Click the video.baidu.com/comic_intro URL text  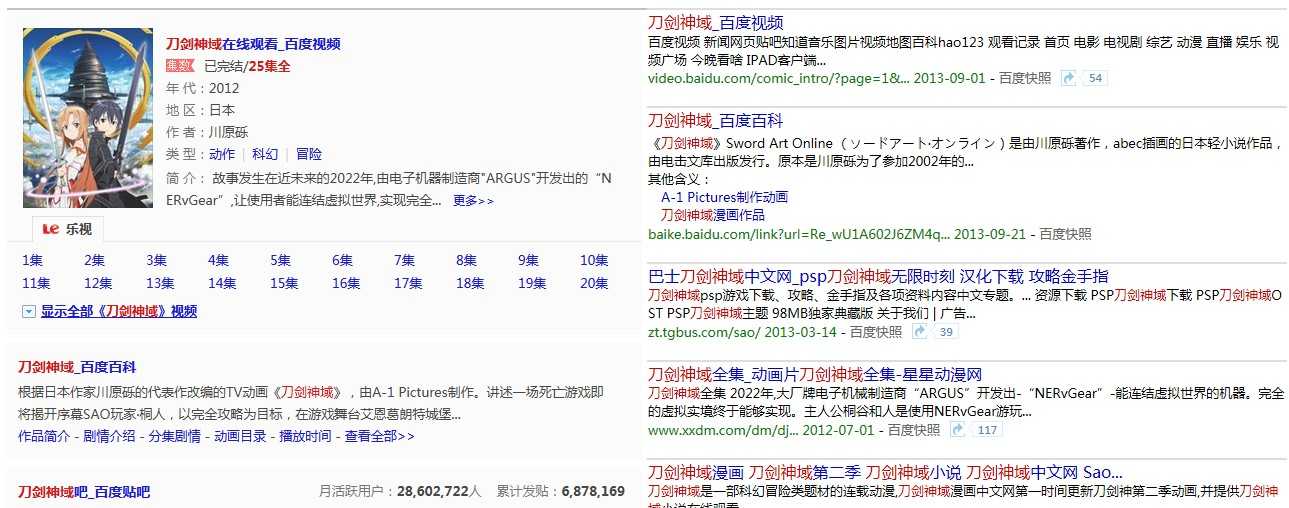778,78
